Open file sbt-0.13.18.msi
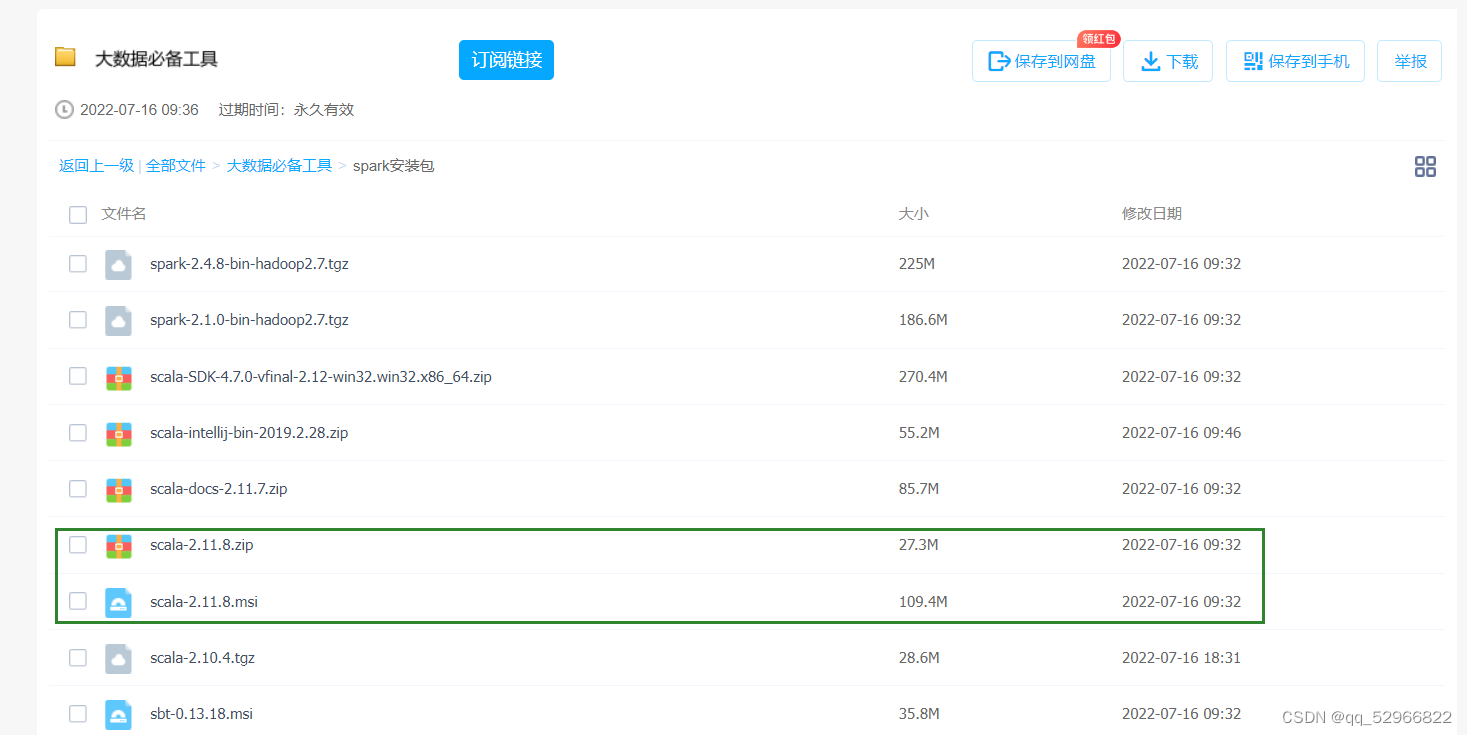The width and height of the screenshot is (1467, 735). point(201,714)
